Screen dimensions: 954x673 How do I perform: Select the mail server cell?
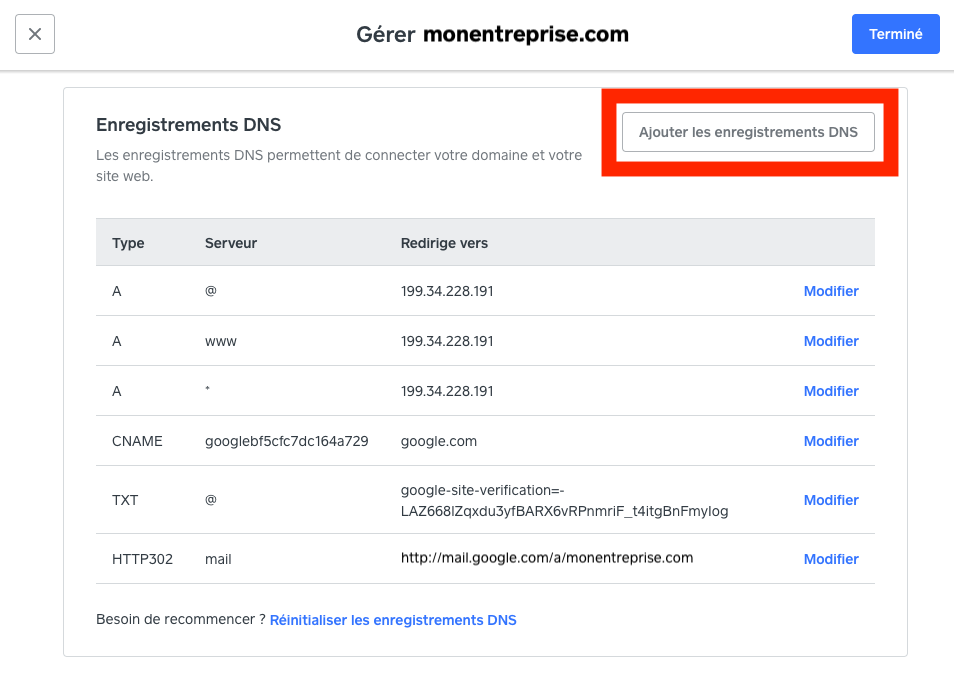[x=218, y=559]
